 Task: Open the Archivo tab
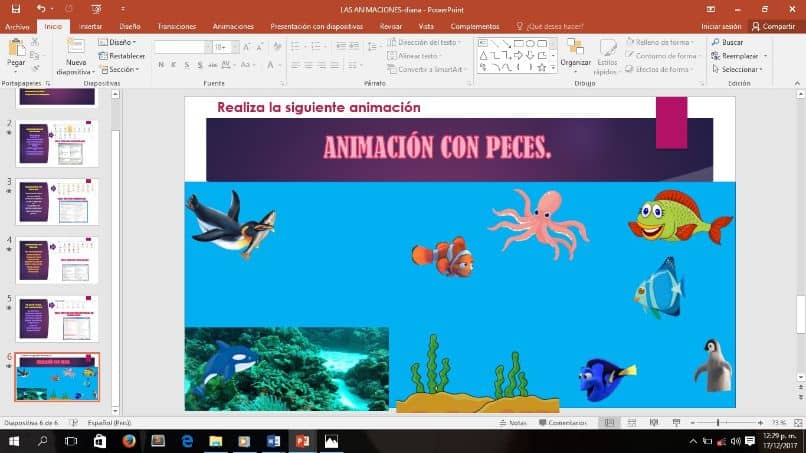tap(17, 26)
